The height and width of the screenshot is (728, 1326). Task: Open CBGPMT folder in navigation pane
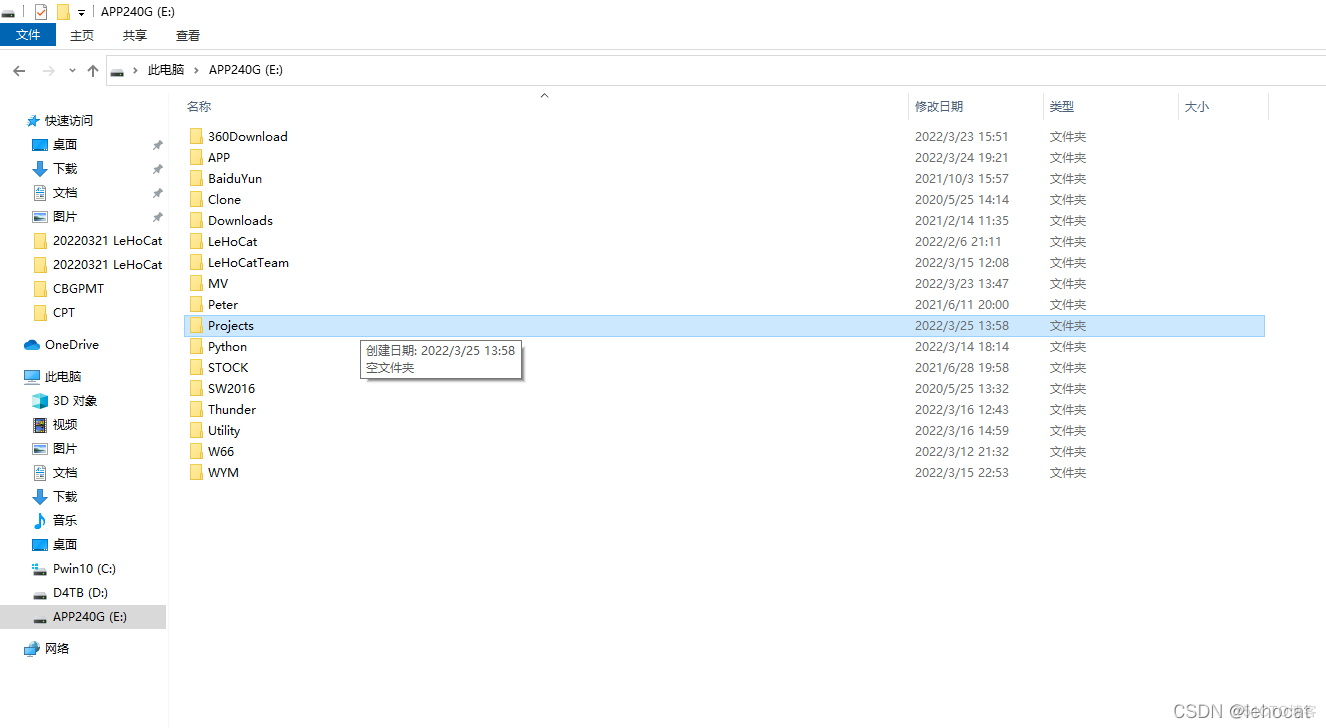[78, 288]
